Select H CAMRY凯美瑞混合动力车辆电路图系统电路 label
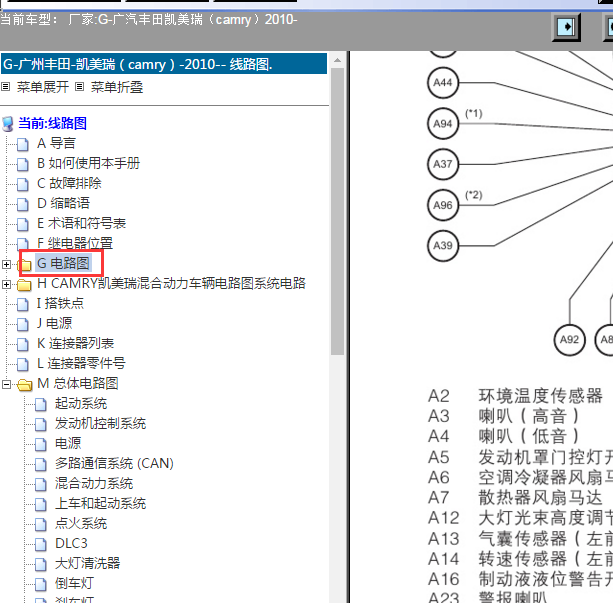613x603 pixels. [x=171, y=283]
